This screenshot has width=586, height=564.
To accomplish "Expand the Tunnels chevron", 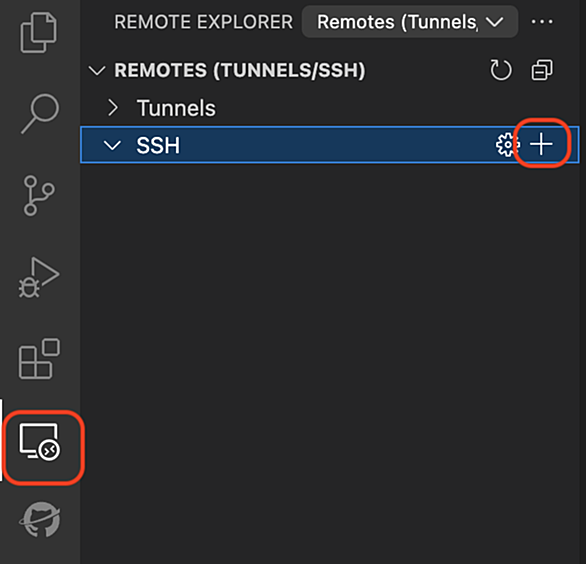I will (112, 108).
